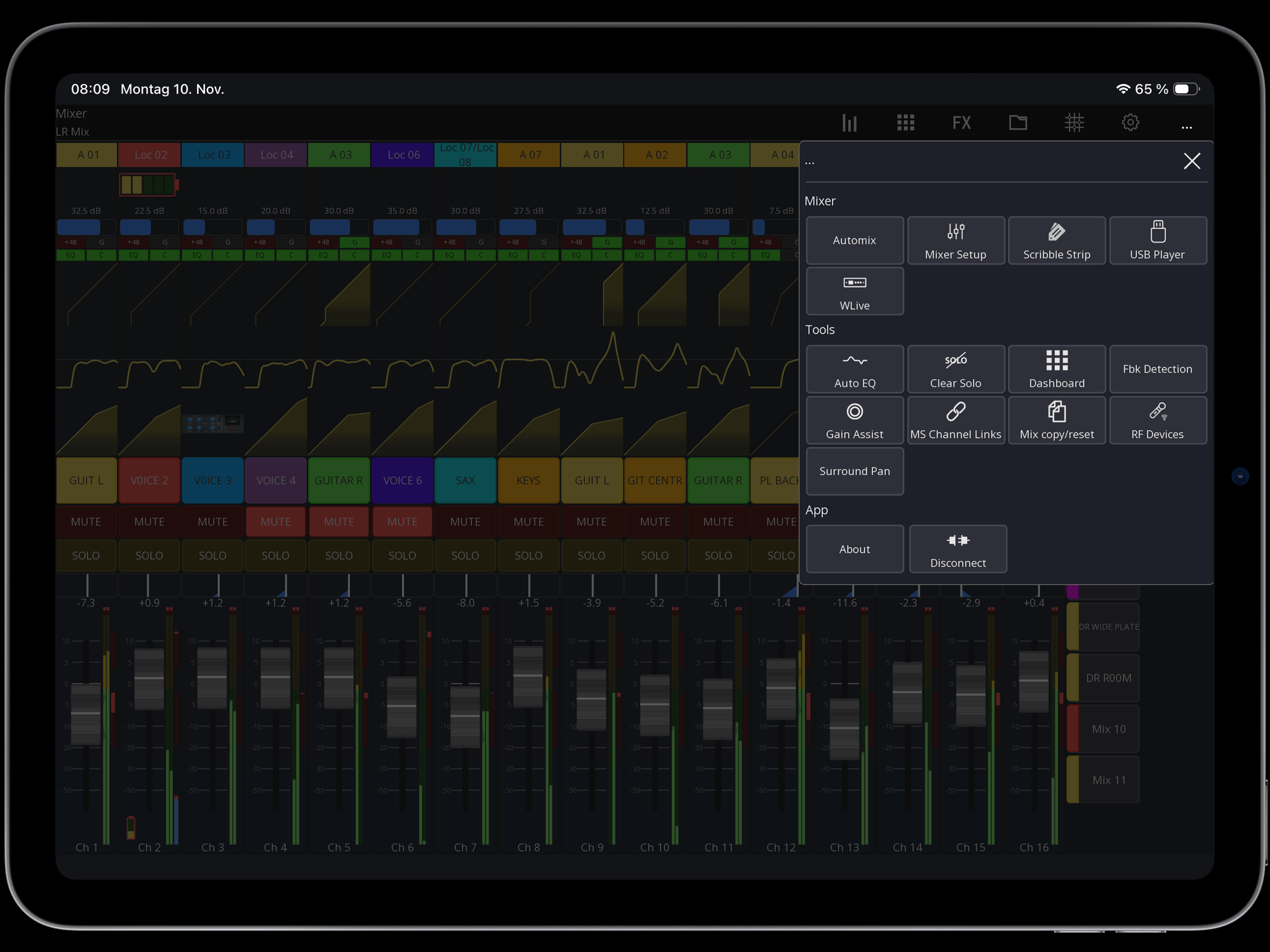Launch the Auto EQ tool
Viewport: 1270px width, 952px height.
(854, 369)
